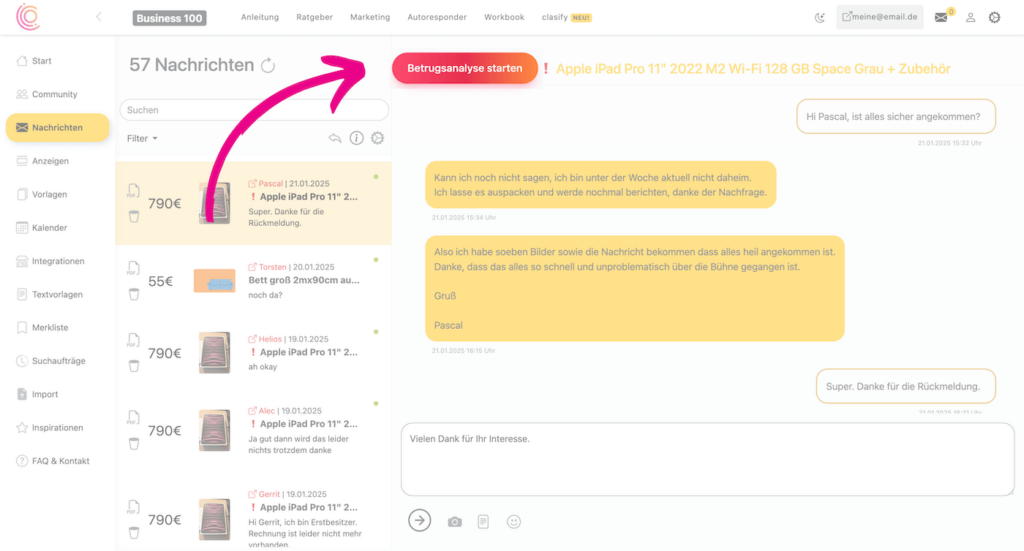Screen dimensions: 1024x551
Task: Click bed thumbnail in Torsten's row
Action: tap(215, 281)
